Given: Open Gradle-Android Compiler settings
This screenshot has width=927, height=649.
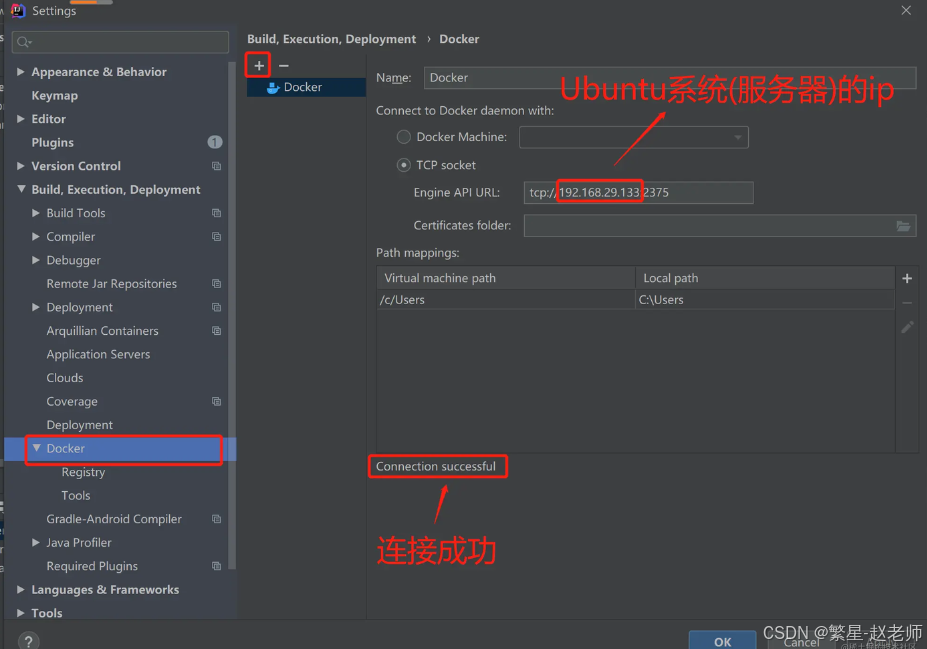Looking at the screenshot, I should coord(114,519).
